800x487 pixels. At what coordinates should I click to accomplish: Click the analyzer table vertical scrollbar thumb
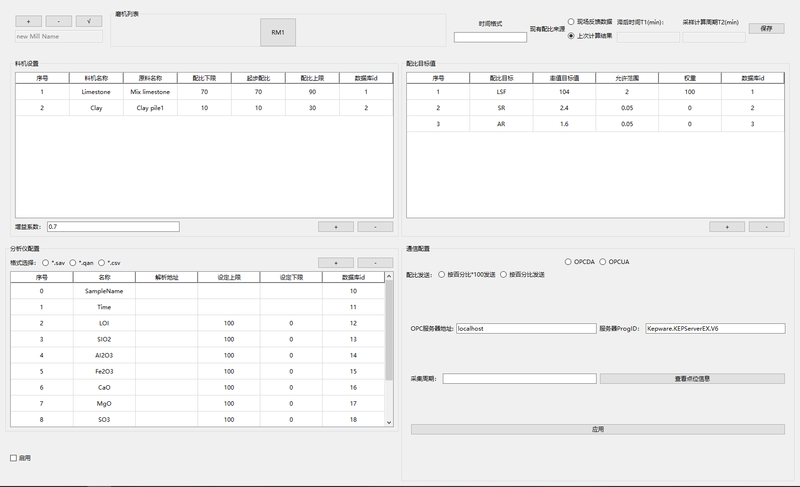click(x=389, y=330)
